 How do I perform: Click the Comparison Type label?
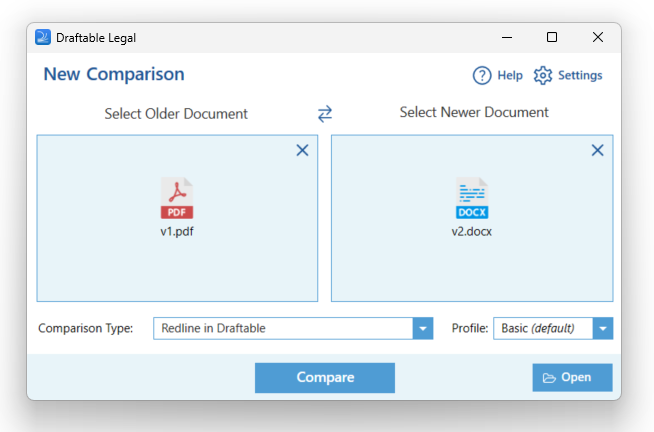point(86,328)
